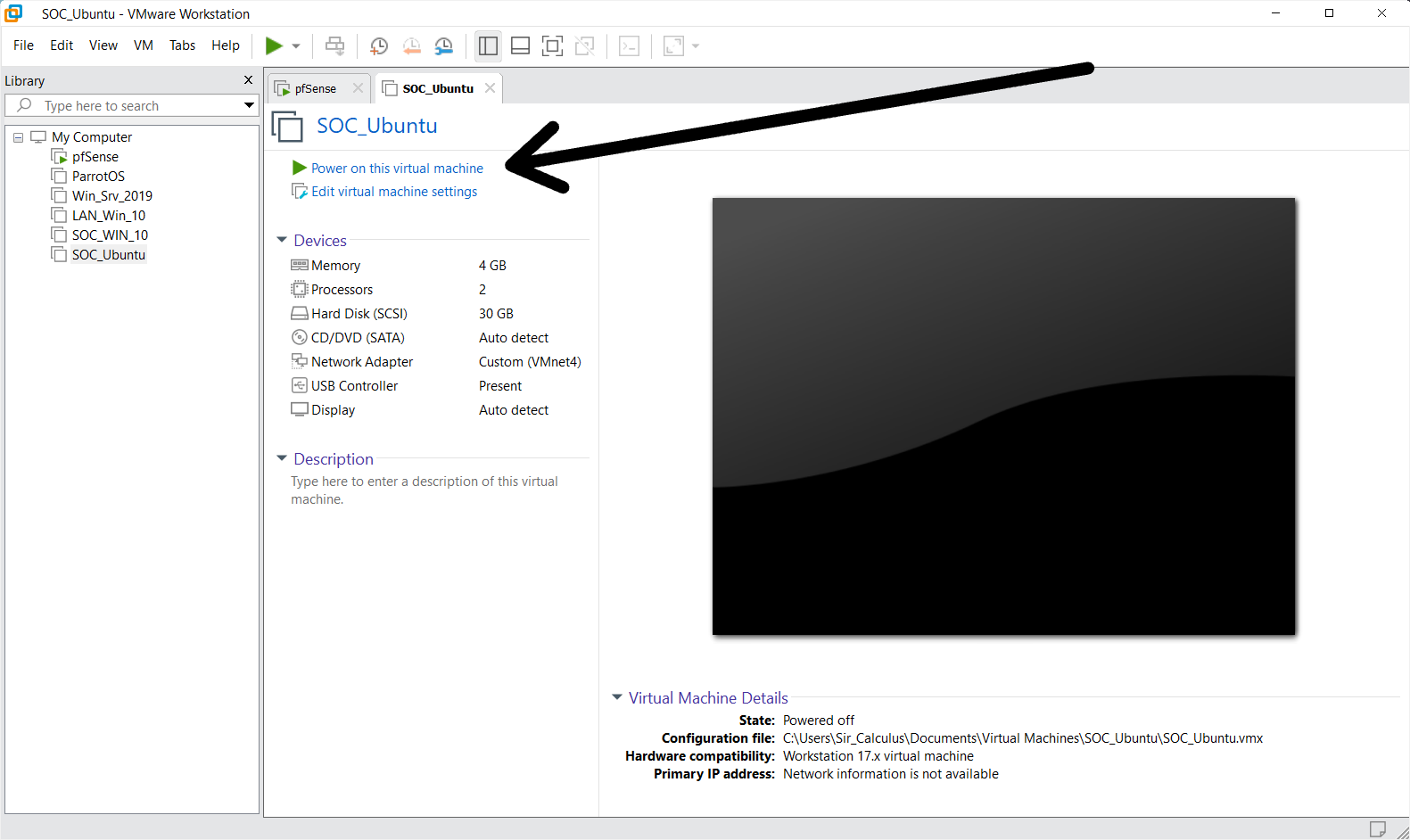
Task: Open the power options dropdown arrow
Action: click(296, 46)
